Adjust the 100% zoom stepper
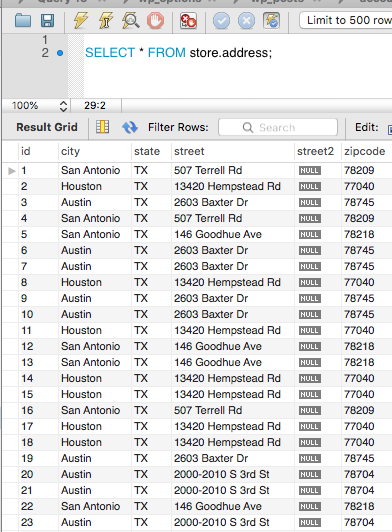 click(63, 106)
